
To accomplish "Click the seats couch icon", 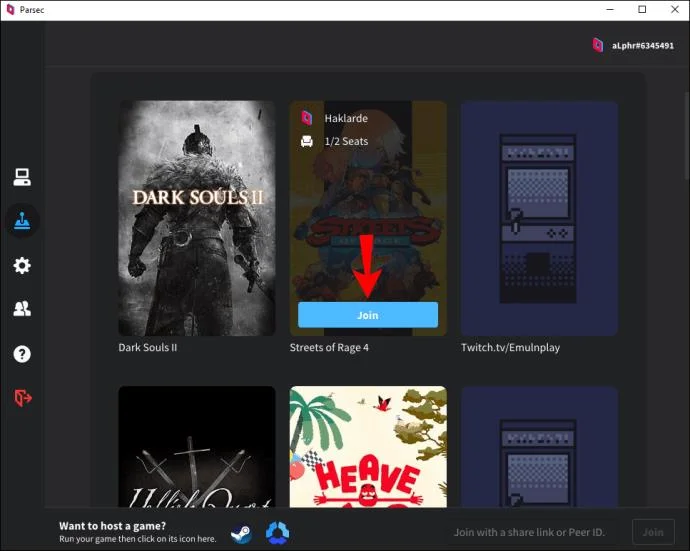I will coord(307,141).
